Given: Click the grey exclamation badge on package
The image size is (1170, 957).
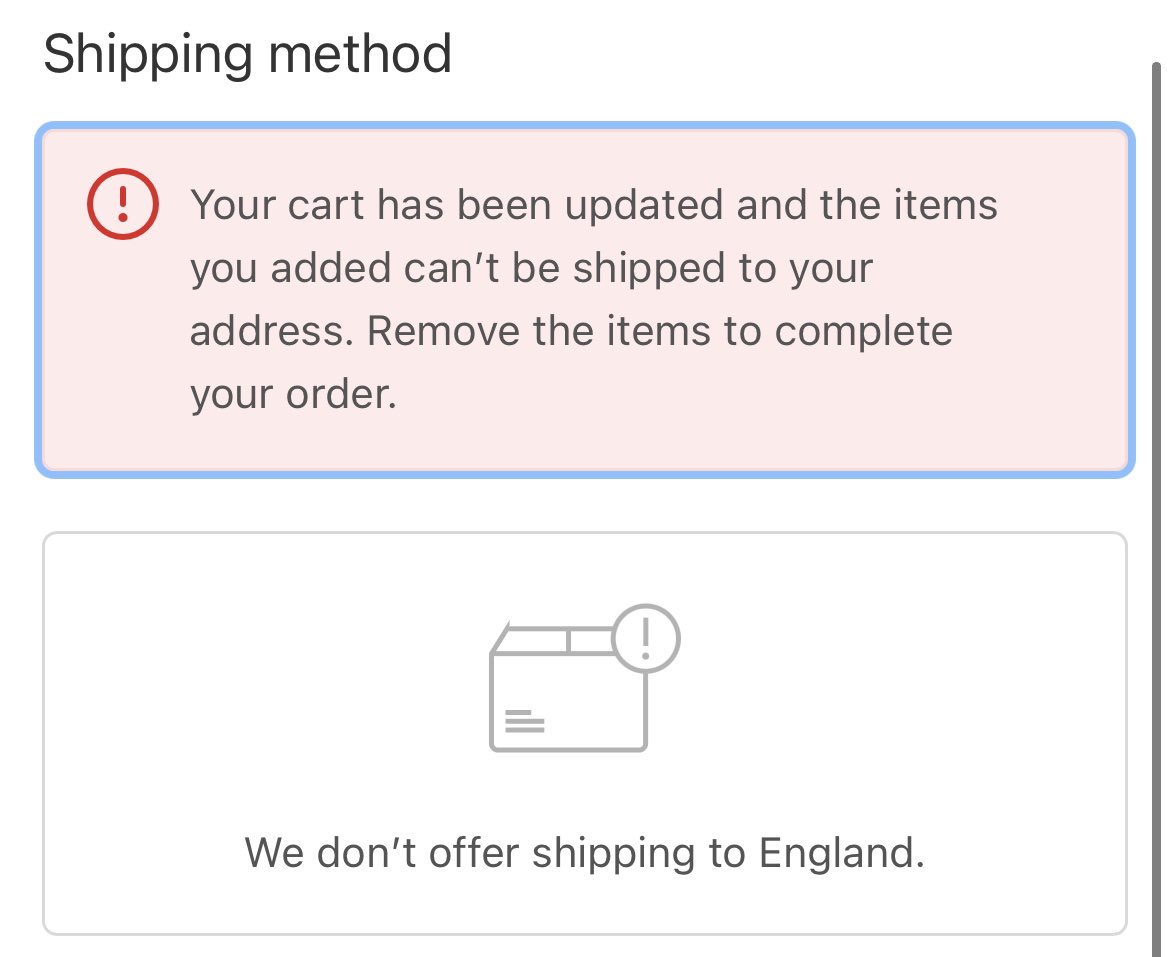Looking at the screenshot, I should click(x=645, y=636).
